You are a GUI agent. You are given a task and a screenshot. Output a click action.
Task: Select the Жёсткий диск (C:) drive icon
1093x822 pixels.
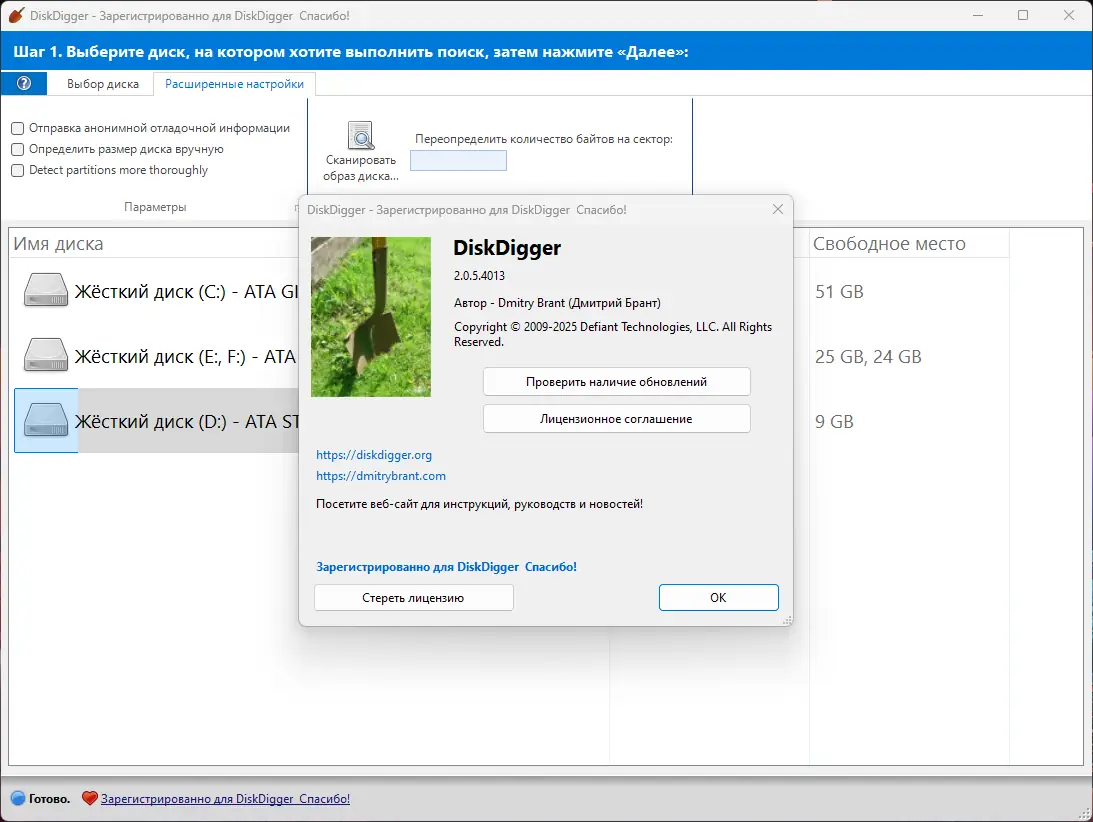tap(45, 291)
